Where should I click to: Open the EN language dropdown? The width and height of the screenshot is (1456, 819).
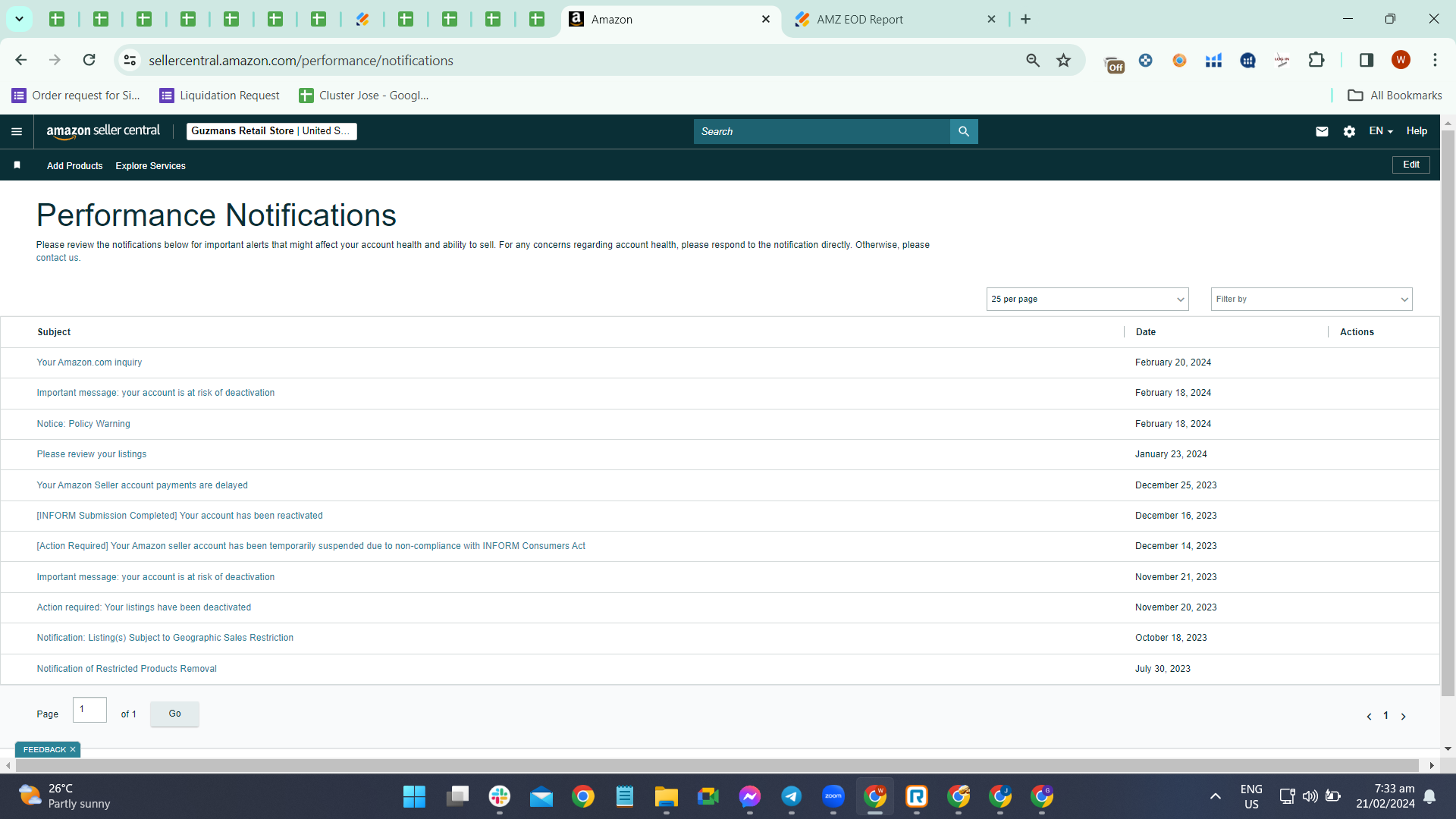[1381, 131]
